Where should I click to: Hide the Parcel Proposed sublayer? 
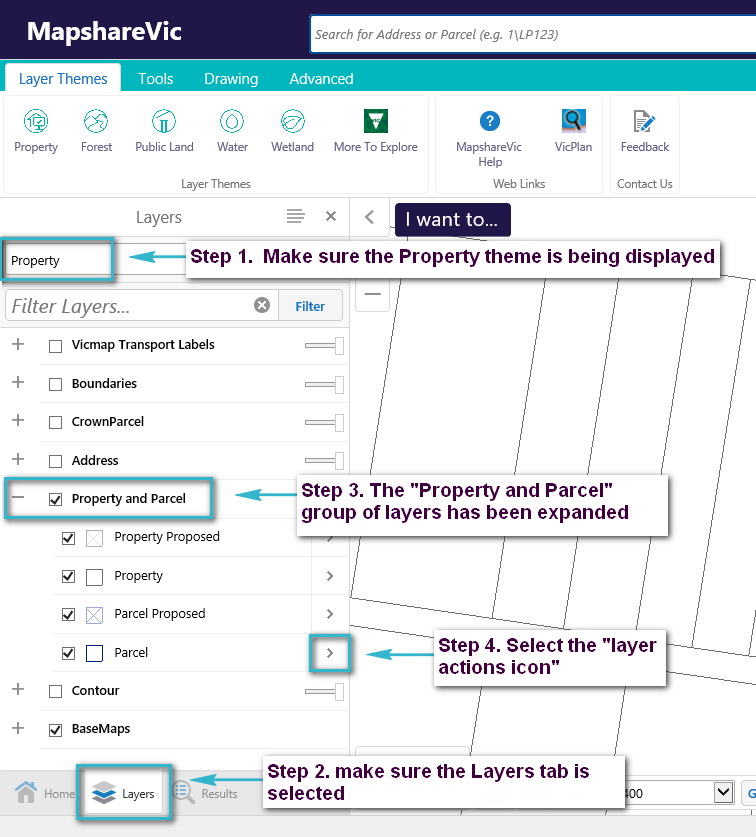tap(68, 615)
